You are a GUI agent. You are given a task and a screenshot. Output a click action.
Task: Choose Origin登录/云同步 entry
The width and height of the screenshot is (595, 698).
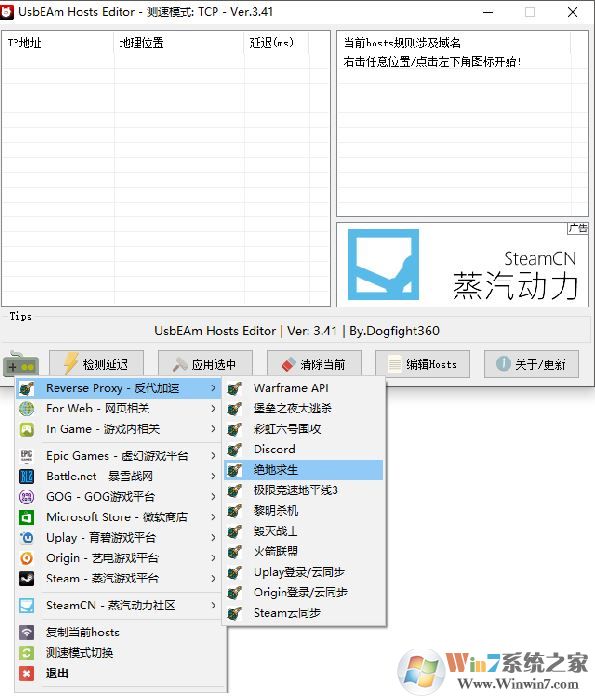[304, 593]
